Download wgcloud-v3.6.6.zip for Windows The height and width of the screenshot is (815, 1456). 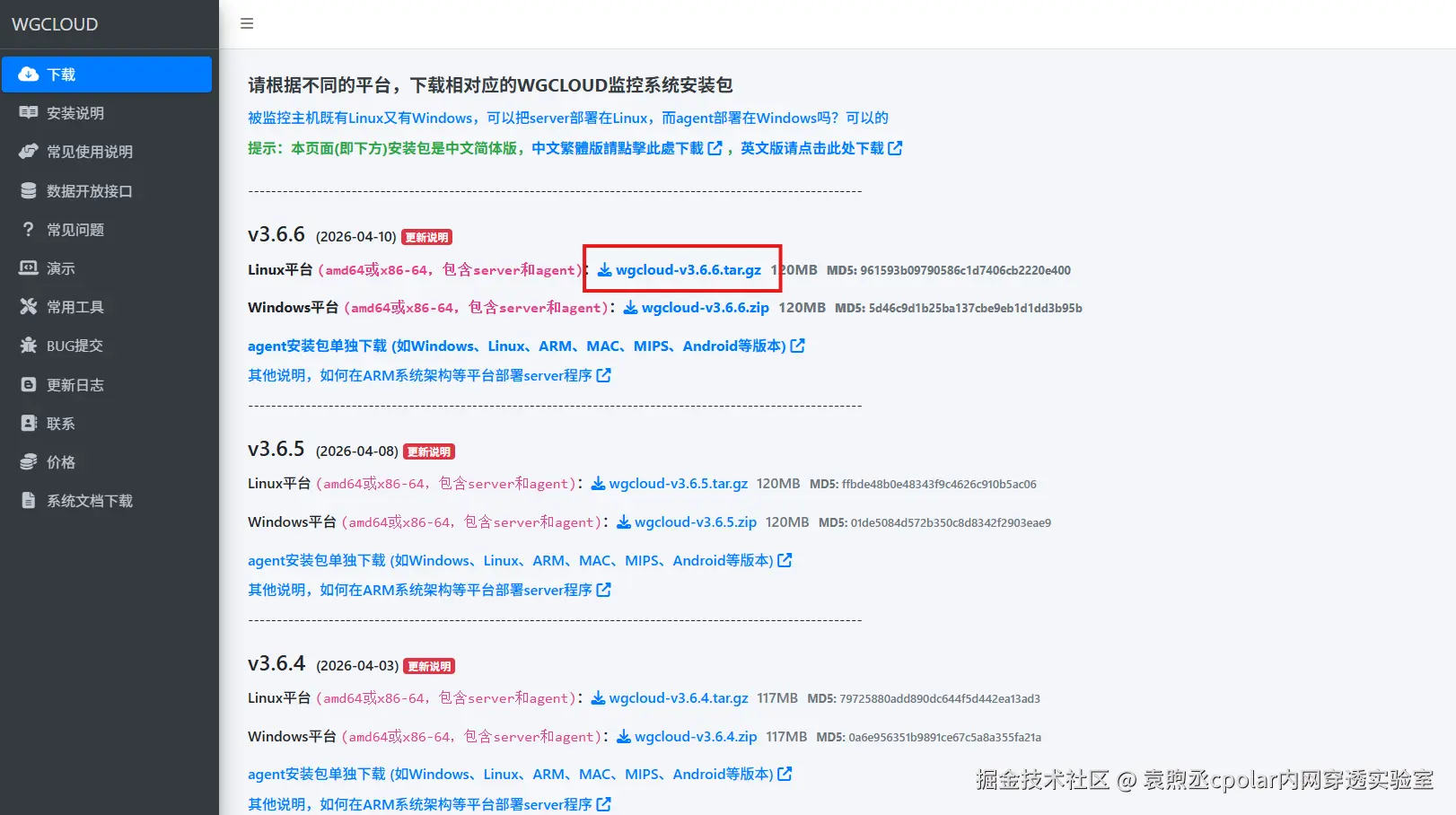697,308
